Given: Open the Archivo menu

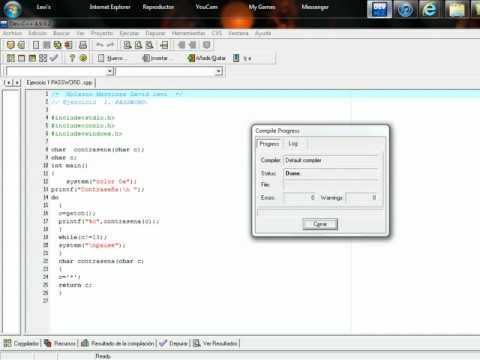Looking at the screenshot, I should [x=12, y=33].
